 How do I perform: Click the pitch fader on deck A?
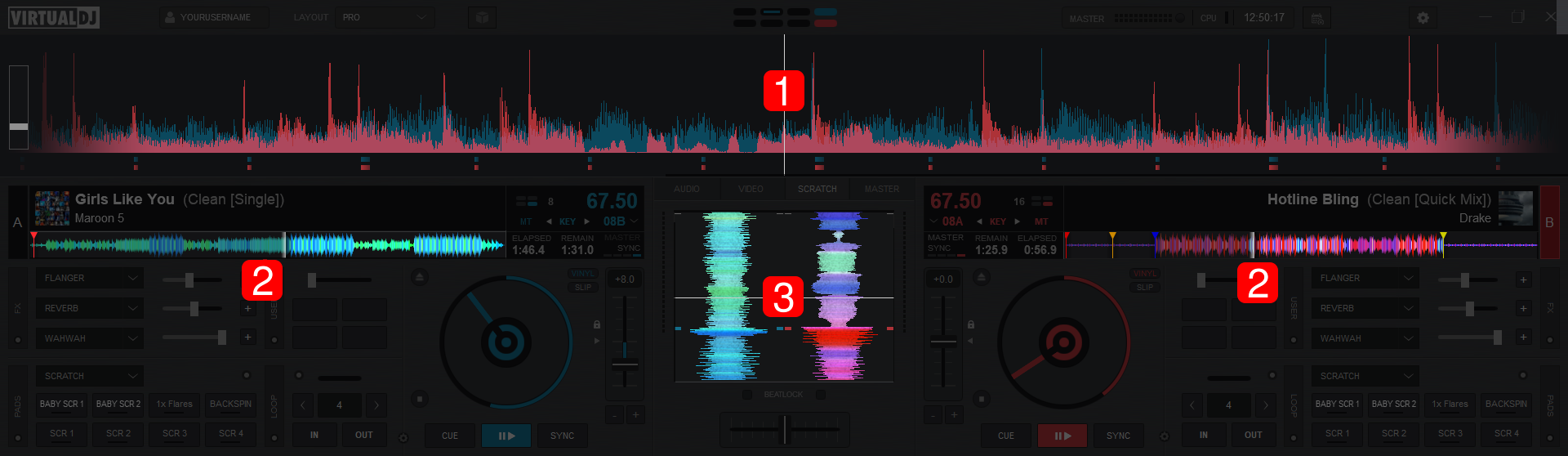[625, 340]
